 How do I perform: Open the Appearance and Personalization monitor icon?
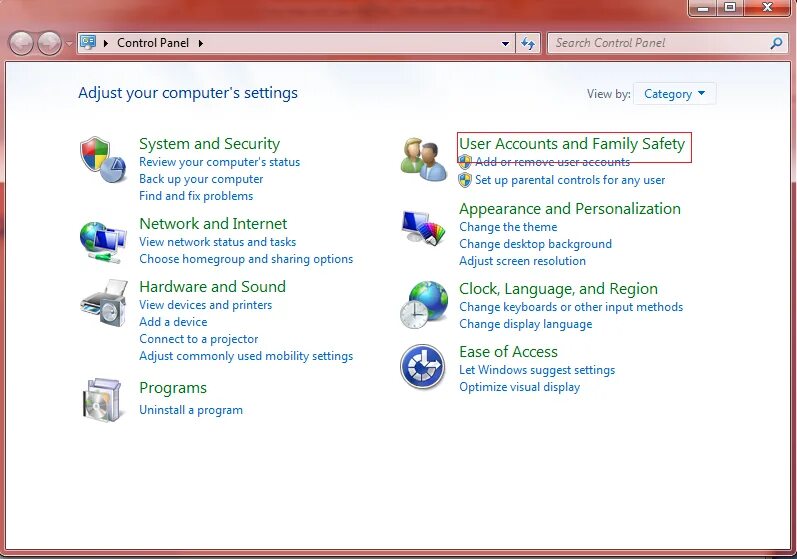423,227
